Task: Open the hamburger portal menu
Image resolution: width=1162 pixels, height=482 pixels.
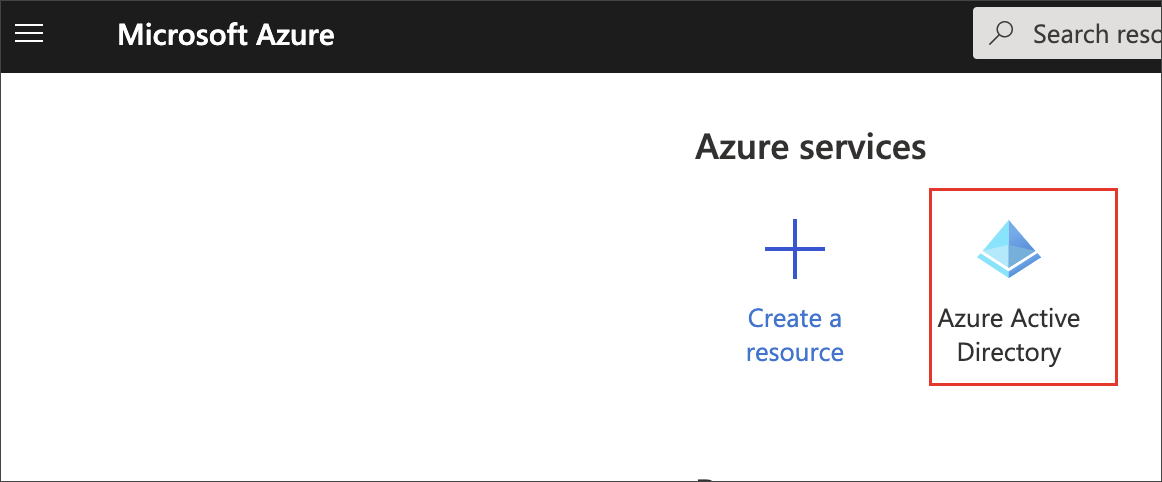Action: point(29,35)
